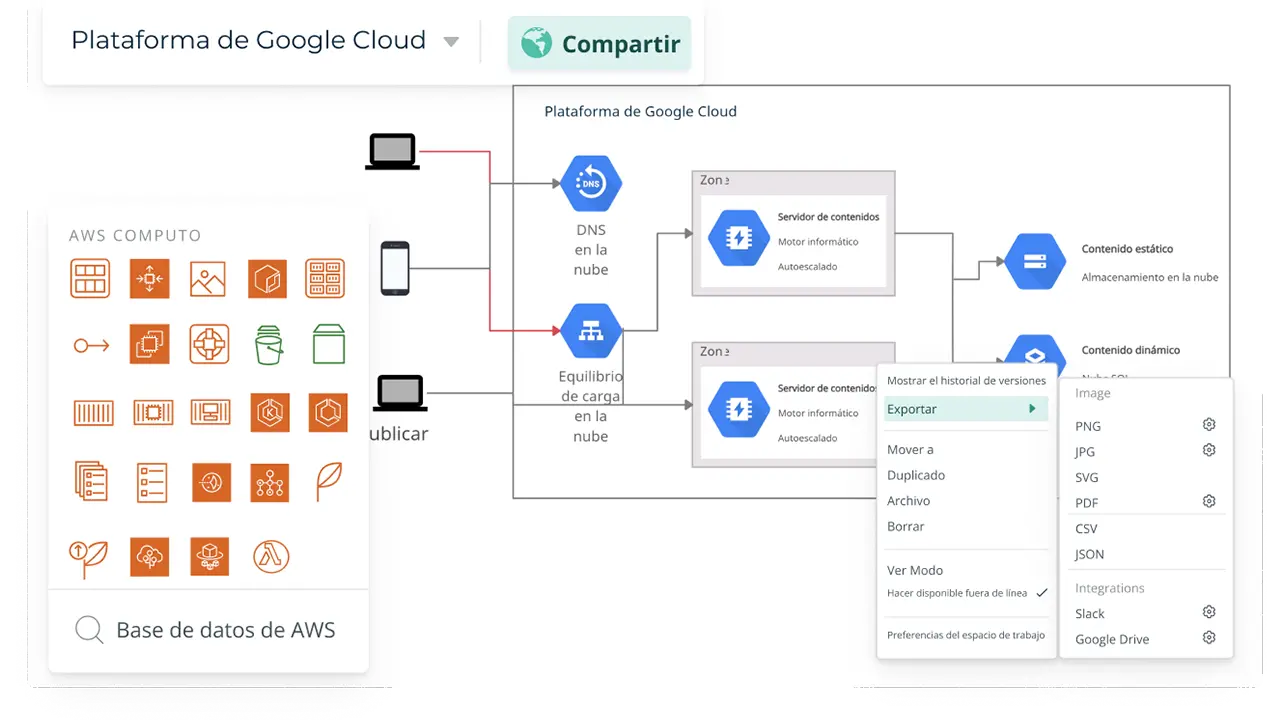1280x720 pixels.
Task: Select the DNS en la nube label
Action: [x=591, y=250]
